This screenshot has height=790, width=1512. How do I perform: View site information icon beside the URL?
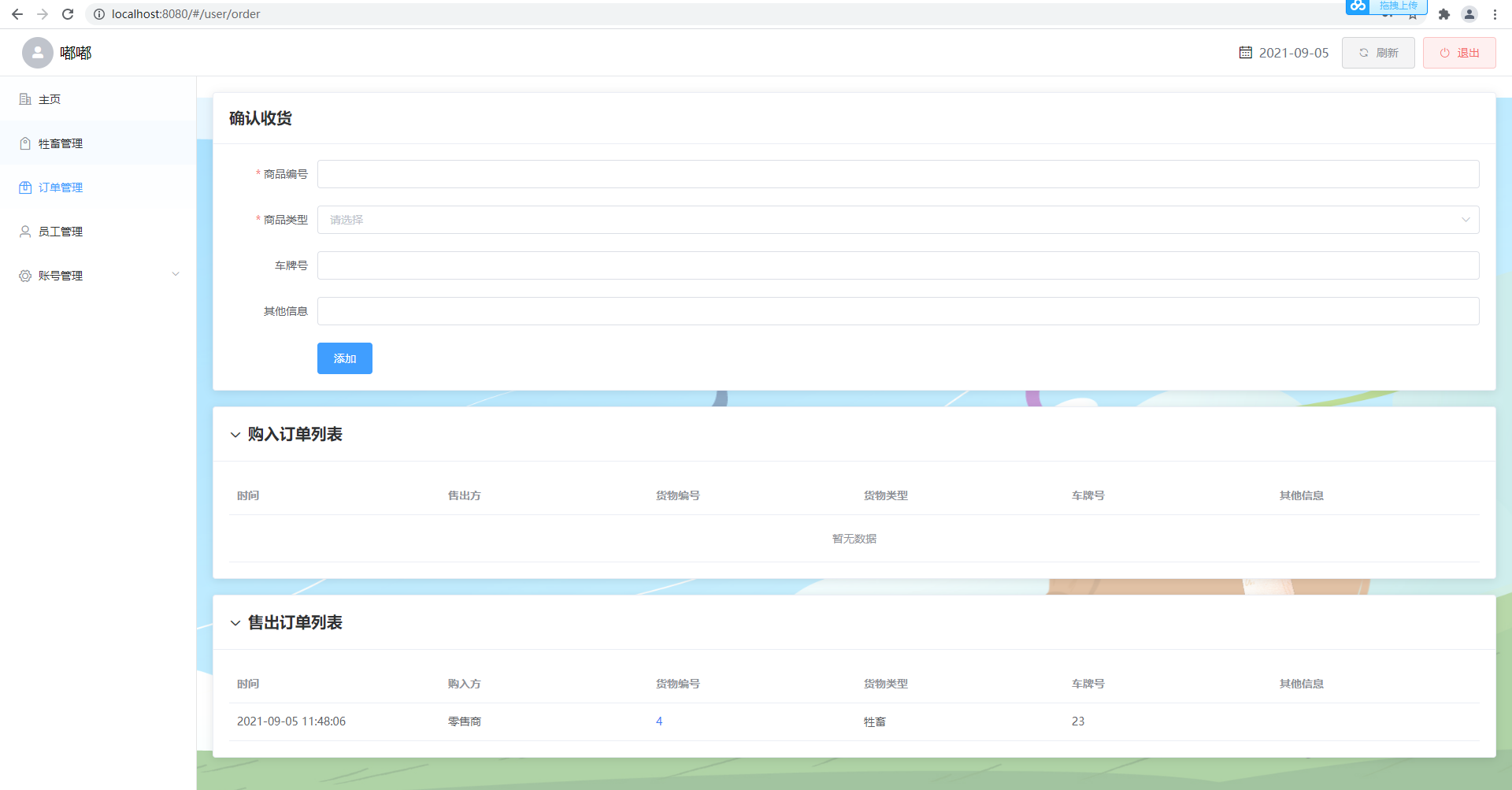[99, 14]
